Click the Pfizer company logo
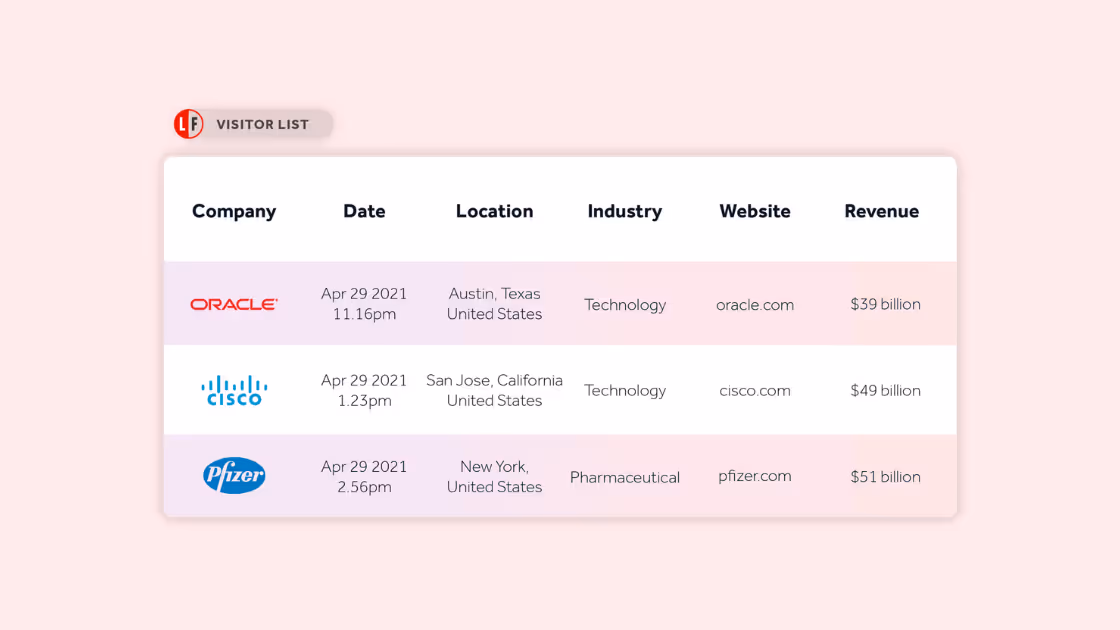The width and height of the screenshot is (1120, 630). tap(234, 476)
